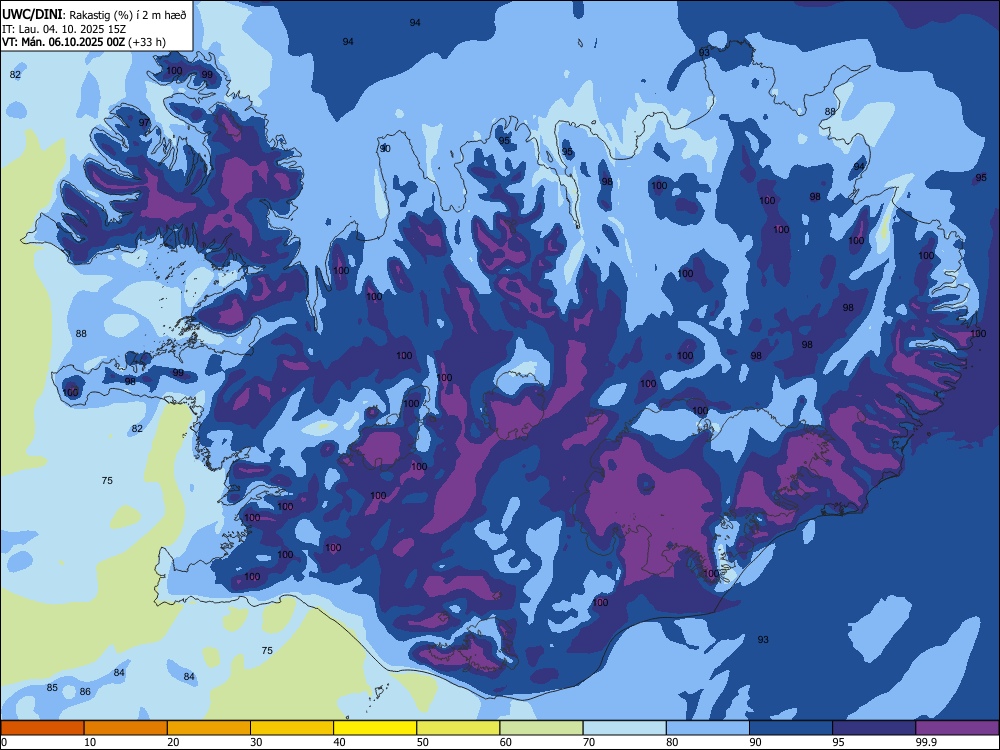Viewport: 1000px width, 750px height.
Task: Pick the pale blue 70–80 legend swatch
Action: pyautogui.click(x=624, y=728)
